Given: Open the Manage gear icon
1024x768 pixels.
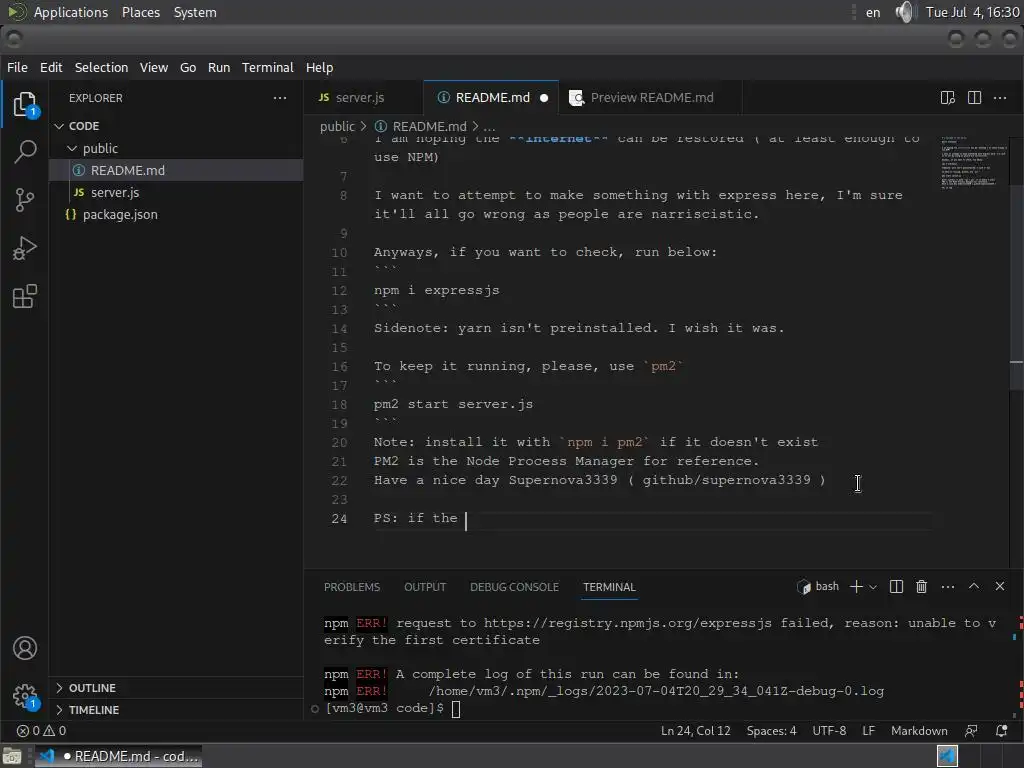Looking at the screenshot, I should 25,696.
